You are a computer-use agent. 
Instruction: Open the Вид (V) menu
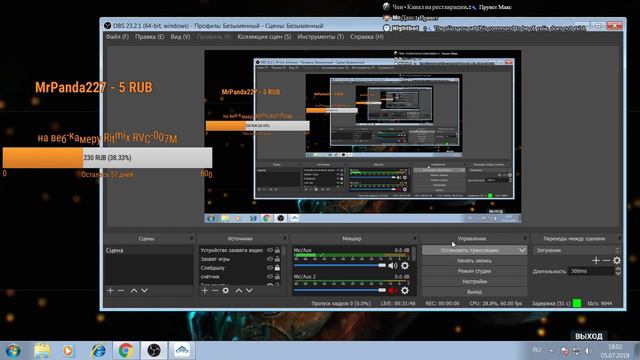(180, 37)
